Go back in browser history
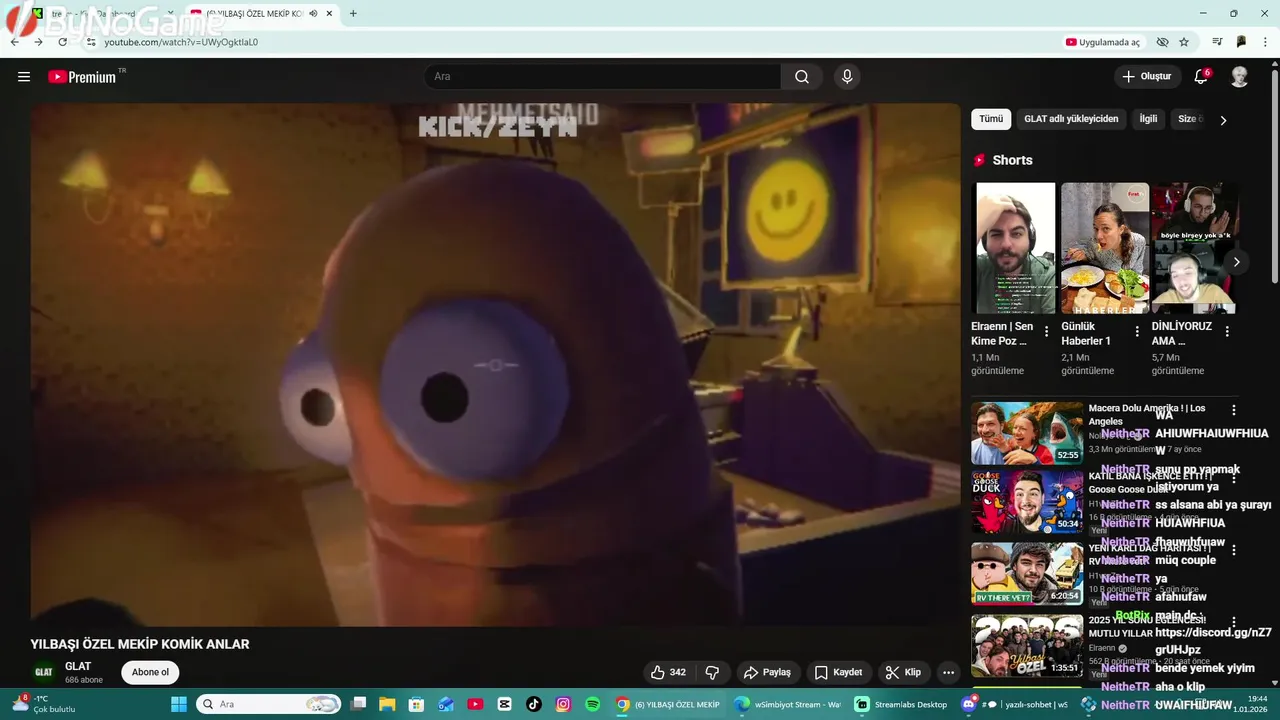This screenshot has height=720, width=1280. [x=15, y=42]
